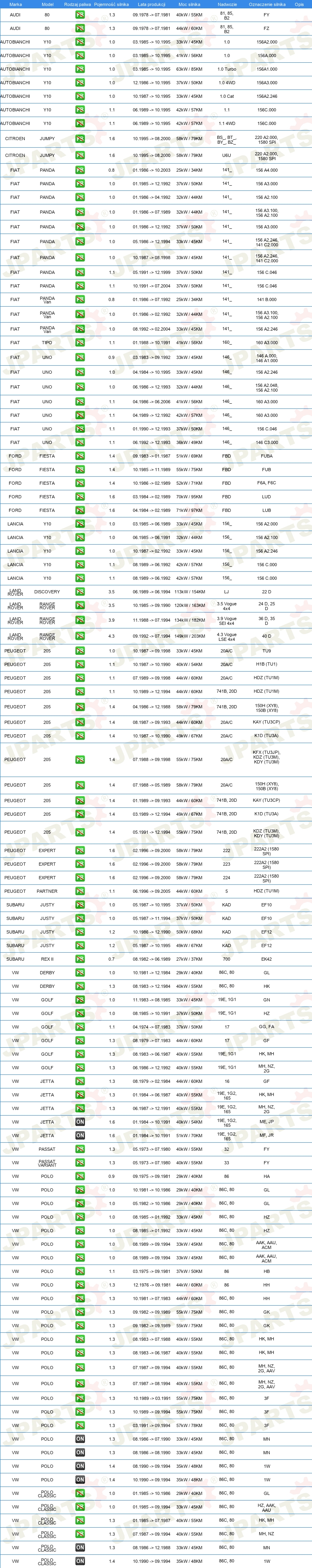312x1568 pixels.
Task: Click the Pojemność silnika column header
Action: point(111,4)
